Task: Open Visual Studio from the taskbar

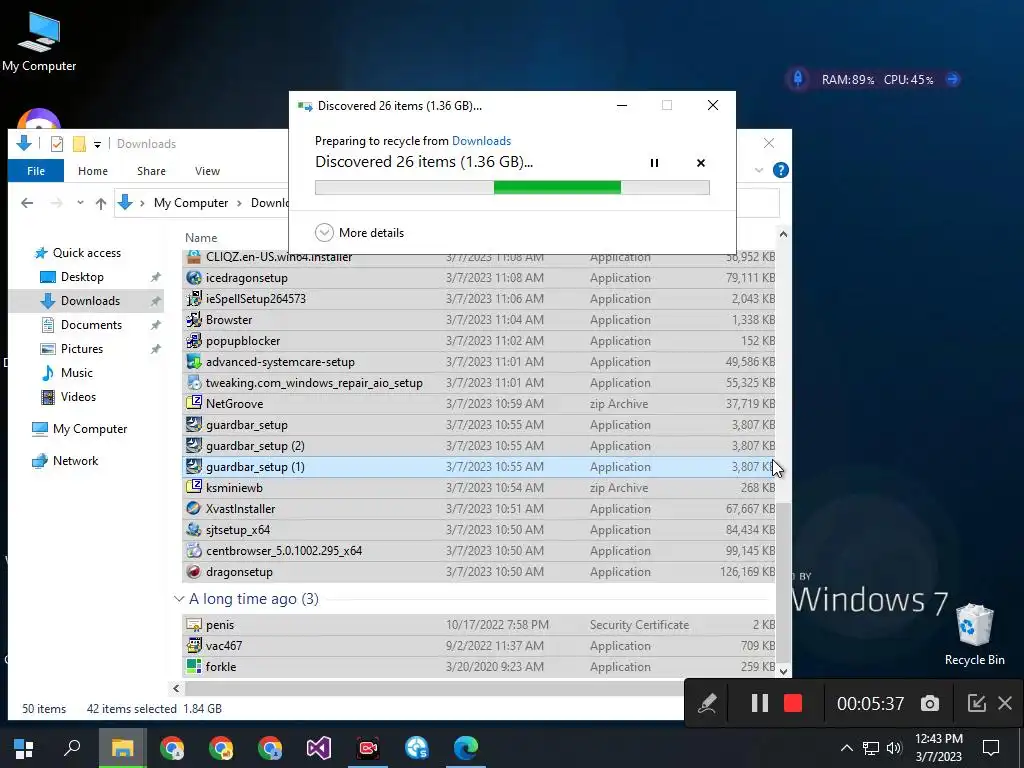Action: pos(319,748)
